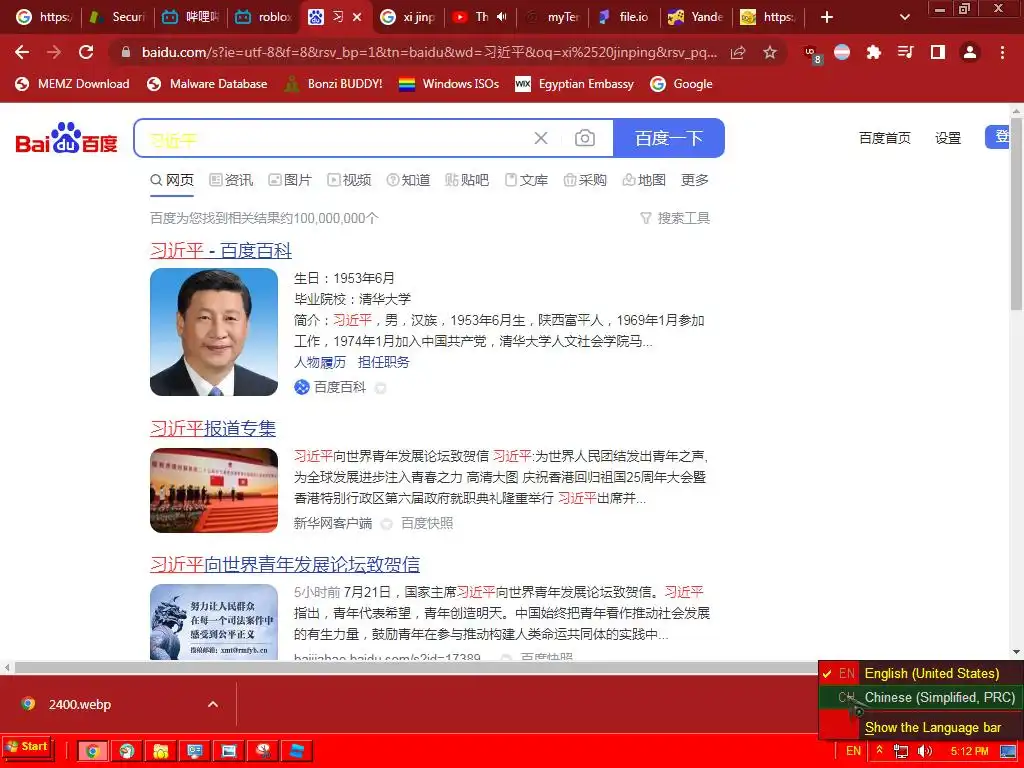This screenshot has width=1024, height=768.
Task: Close the active Baidu tab
Action: point(357,17)
